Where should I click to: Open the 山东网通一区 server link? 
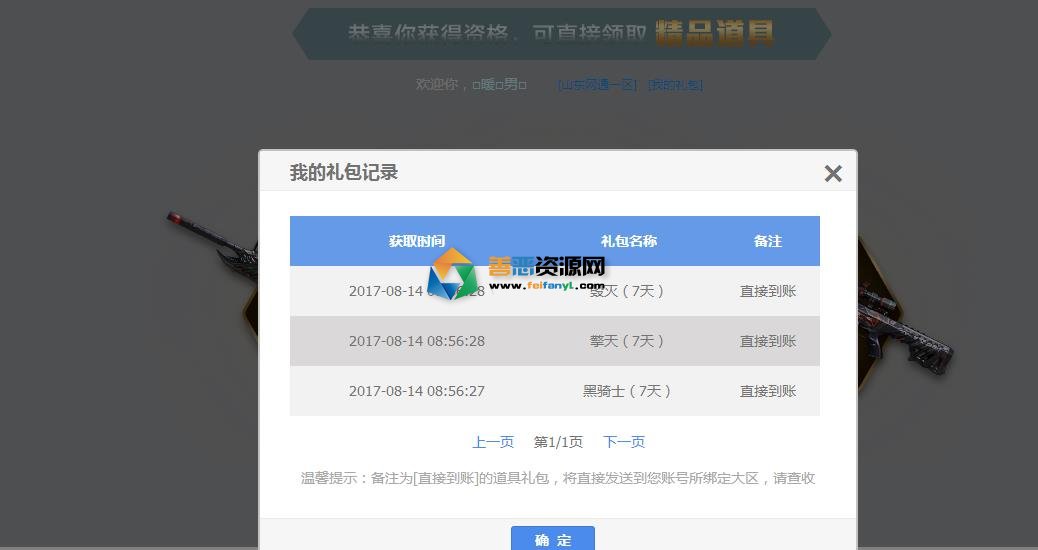click(x=597, y=85)
